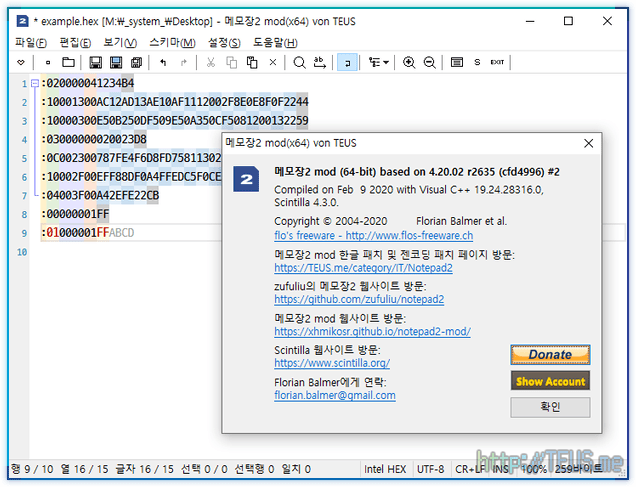
Task: Click the Notepad2 title bar app icon
Action: click(22, 21)
